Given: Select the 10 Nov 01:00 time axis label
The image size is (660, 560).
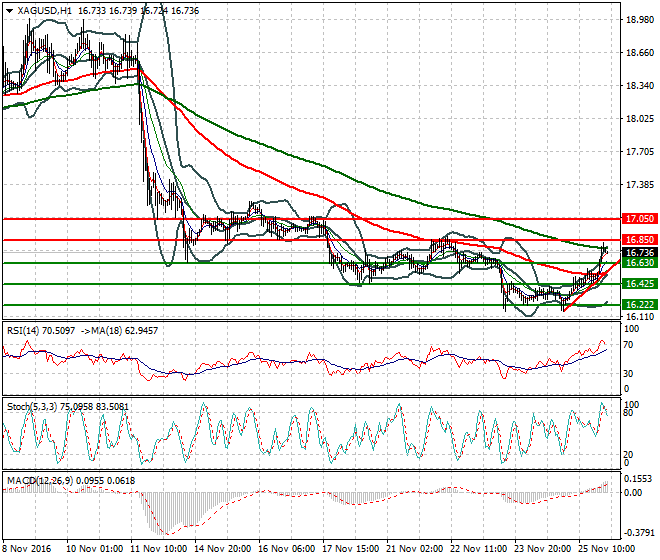Looking at the screenshot, I should click(95, 549).
